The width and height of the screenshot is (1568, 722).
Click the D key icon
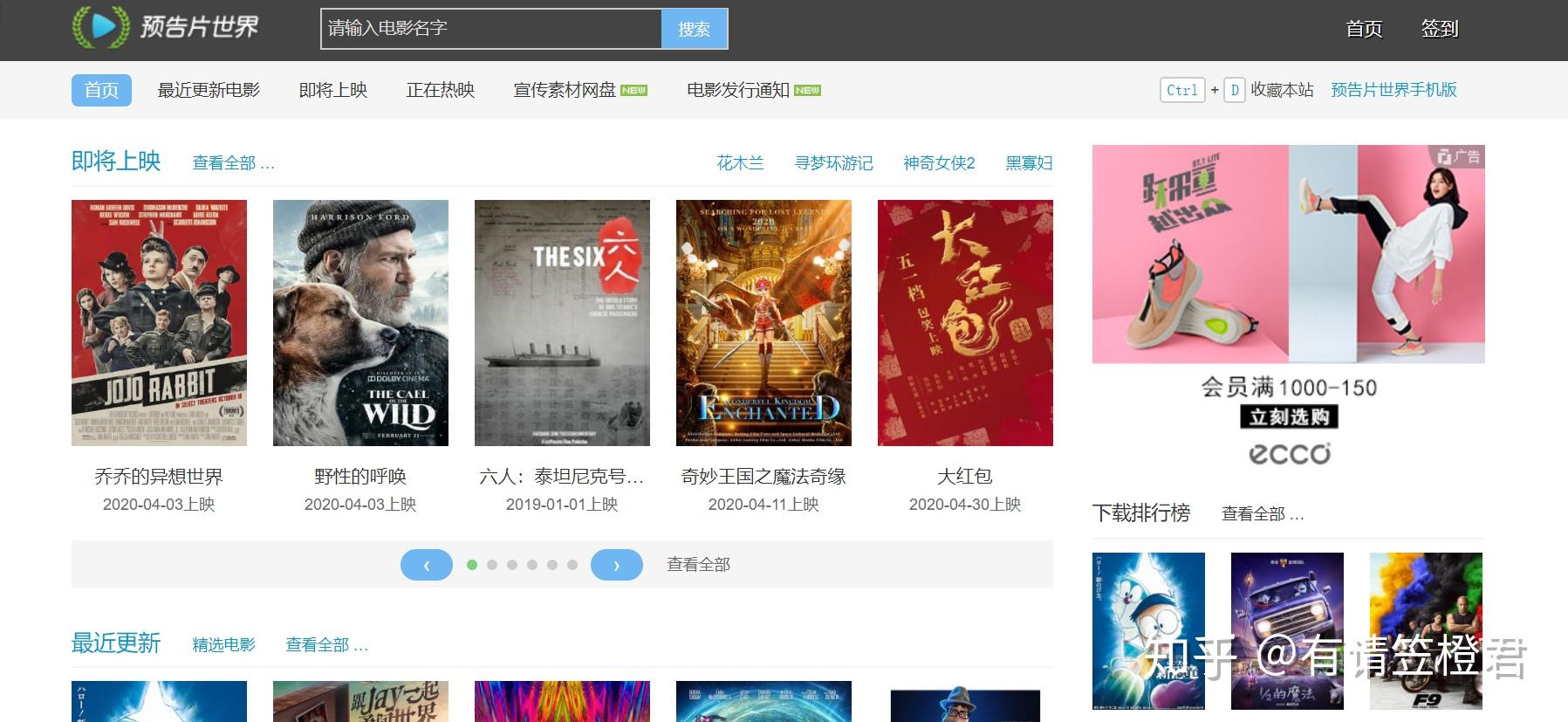tap(1234, 90)
